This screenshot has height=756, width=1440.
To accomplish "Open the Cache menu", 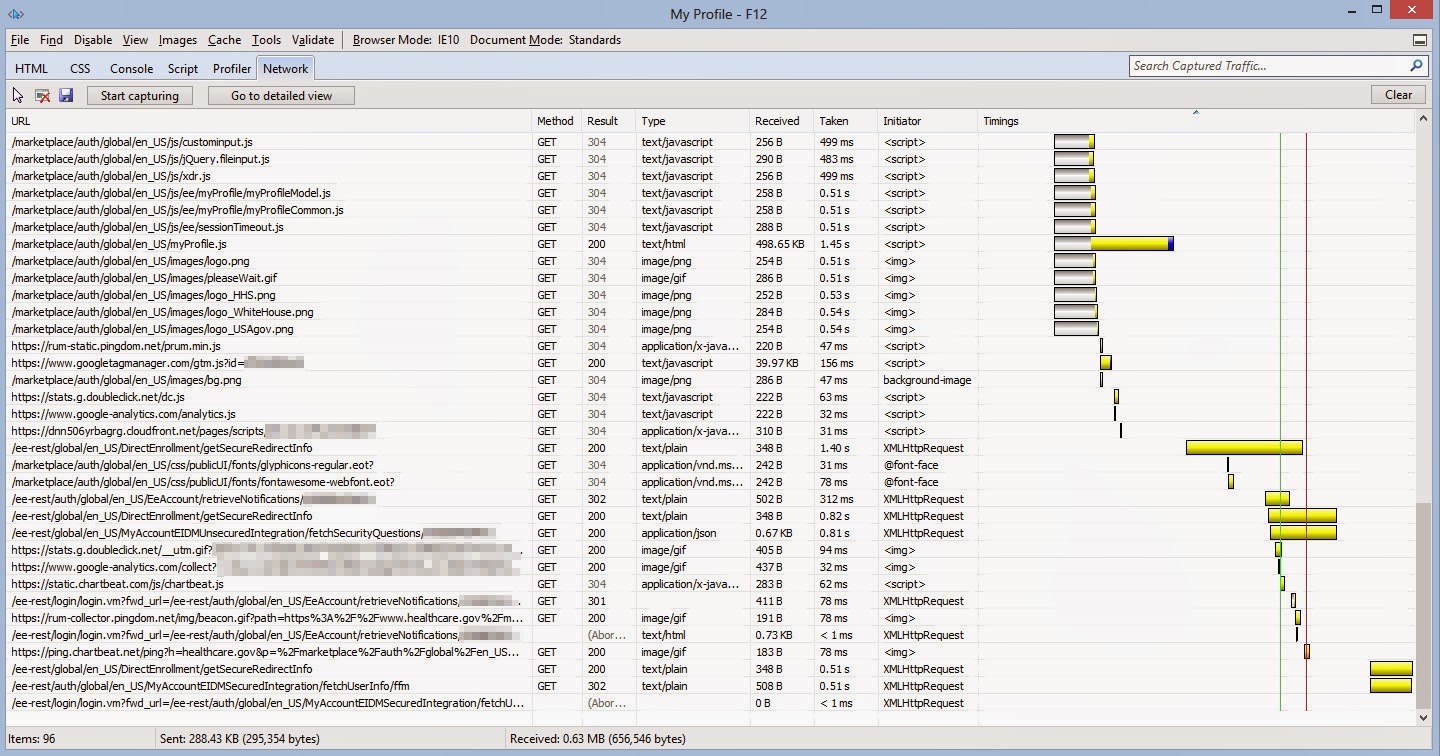I will click(224, 40).
